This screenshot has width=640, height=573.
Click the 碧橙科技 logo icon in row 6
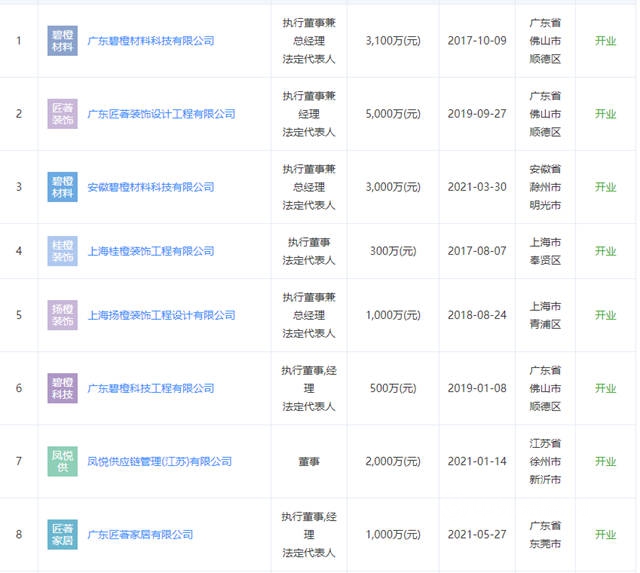pyautogui.click(x=62, y=388)
